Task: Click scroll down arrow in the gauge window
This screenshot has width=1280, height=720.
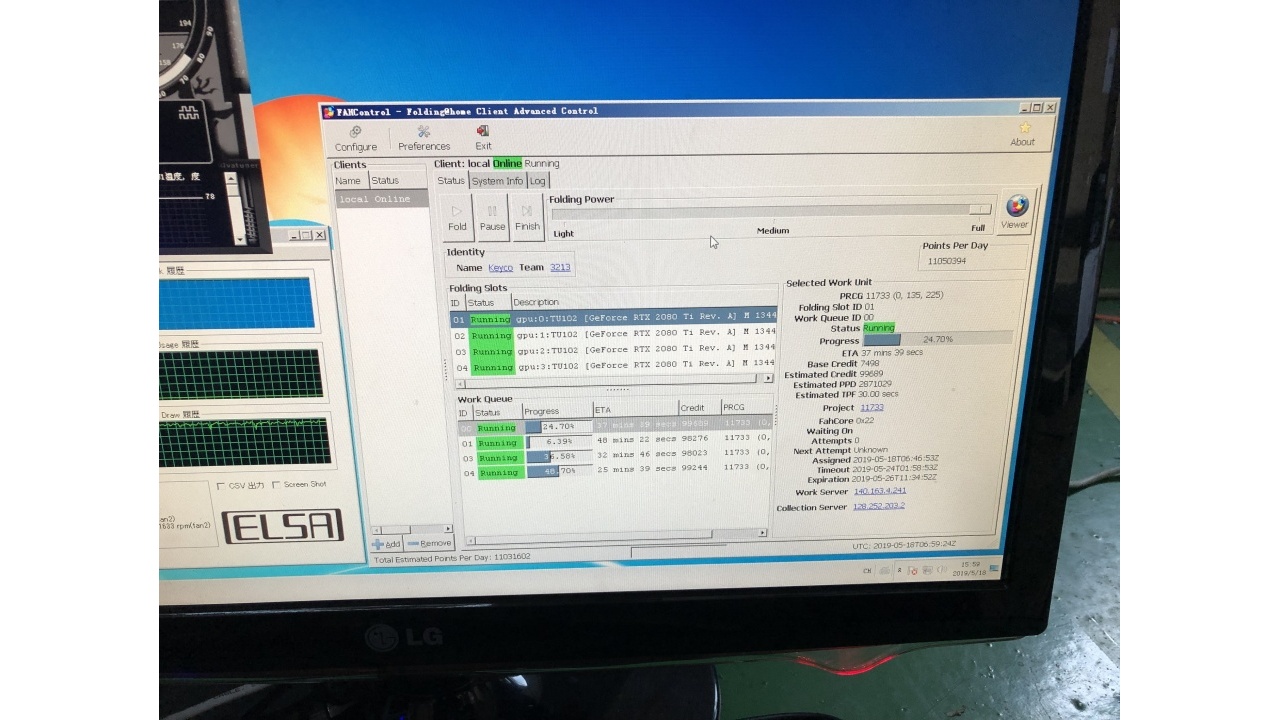Action: coord(240,238)
